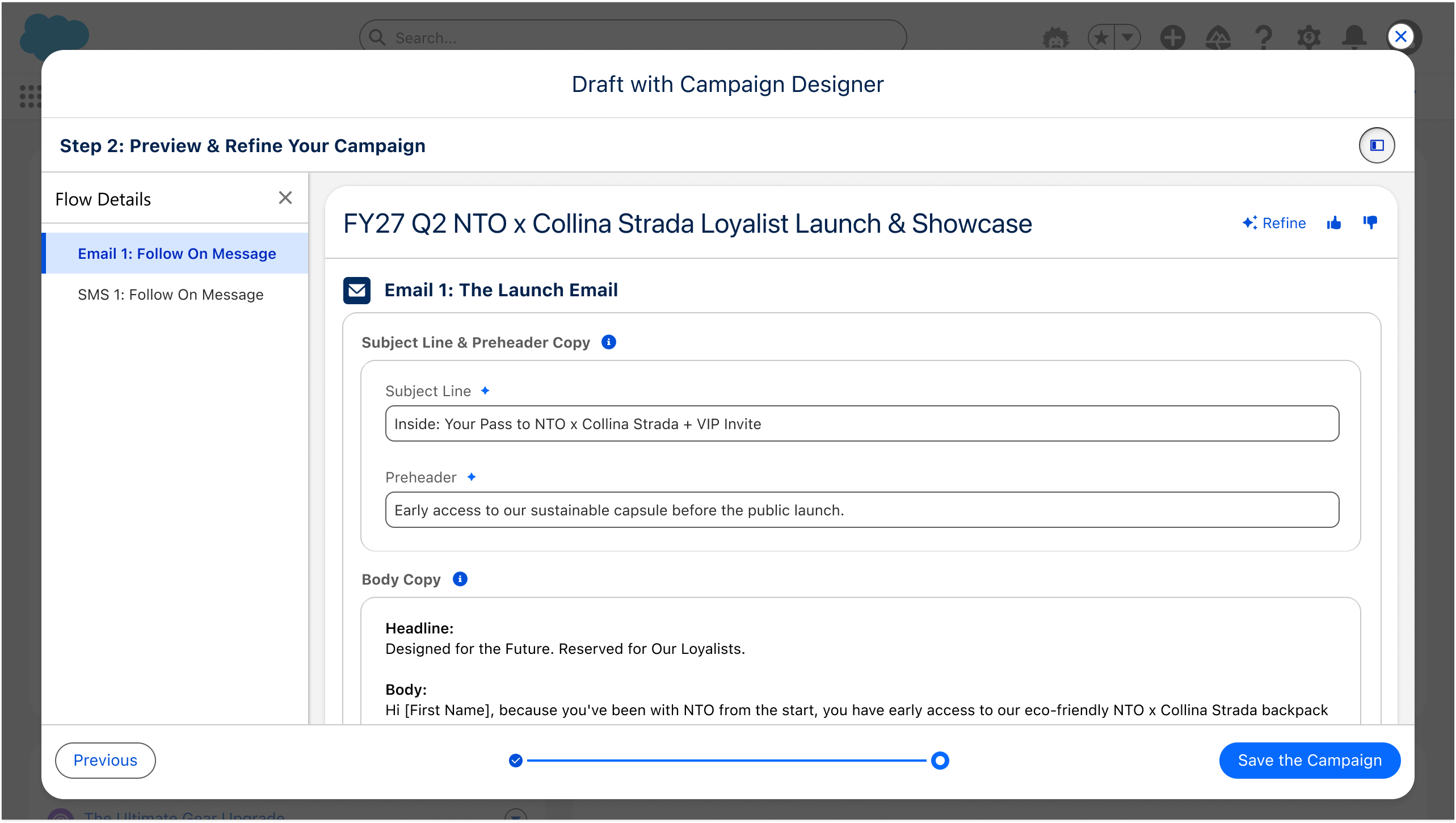
Task: Close the Flow Details panel
Action: (x=285, y=198)
